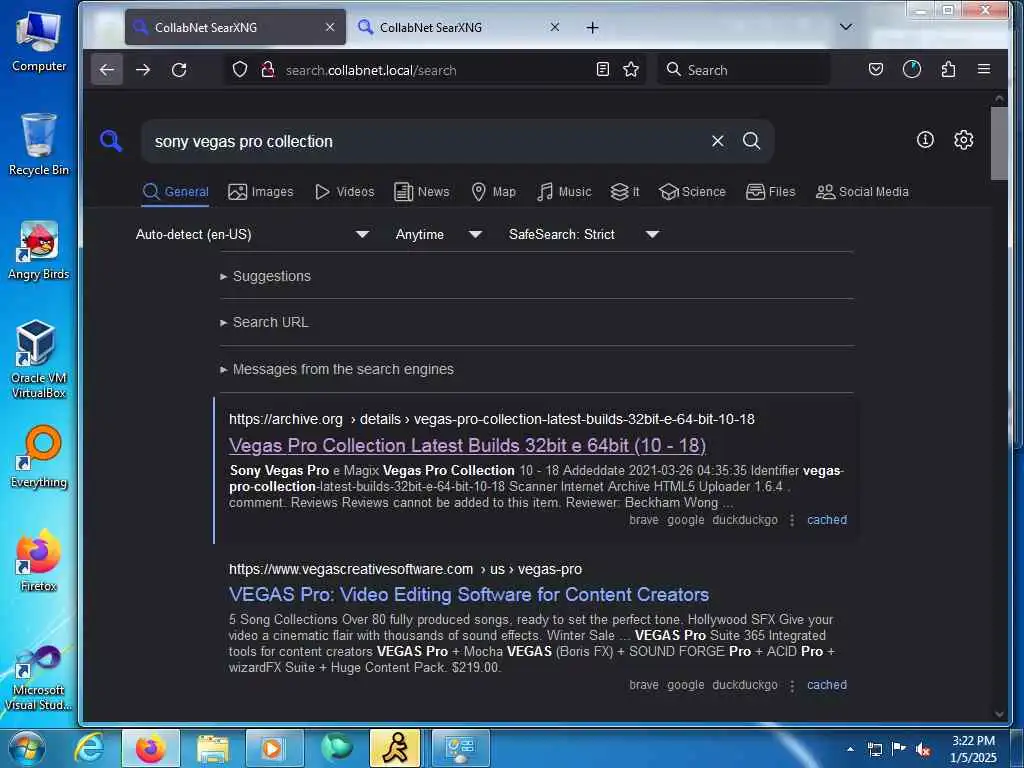Show hidden tray icons arrow
Viewport: 1024px width, 768px height.
click(x=850, y=749)
